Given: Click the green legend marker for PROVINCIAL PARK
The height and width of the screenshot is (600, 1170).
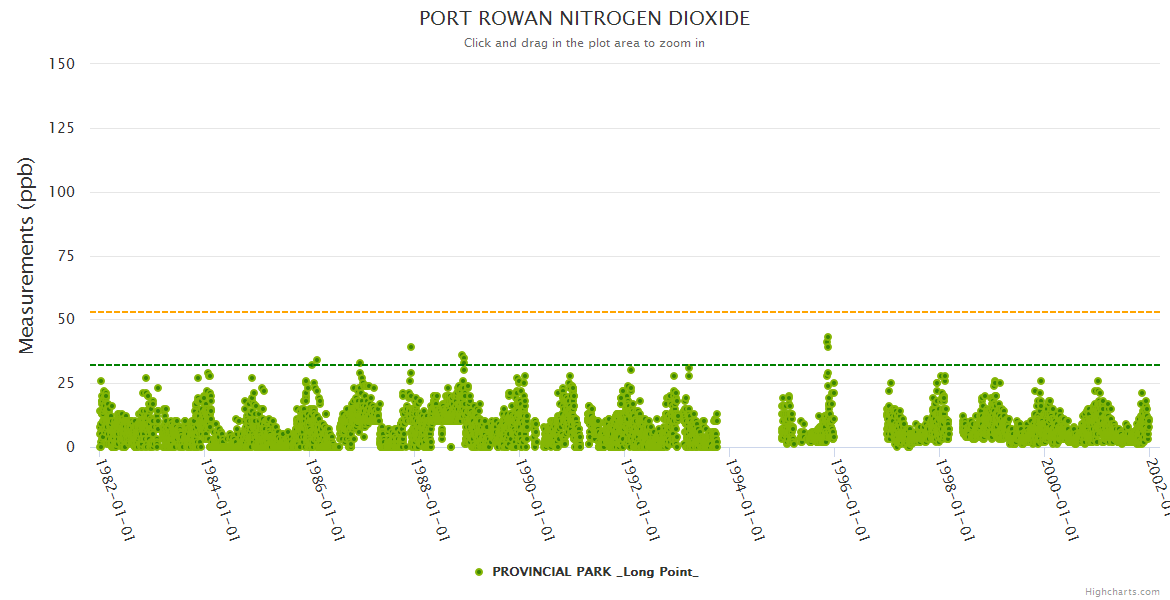Looking at the screenshot, I should pos(479,572).
